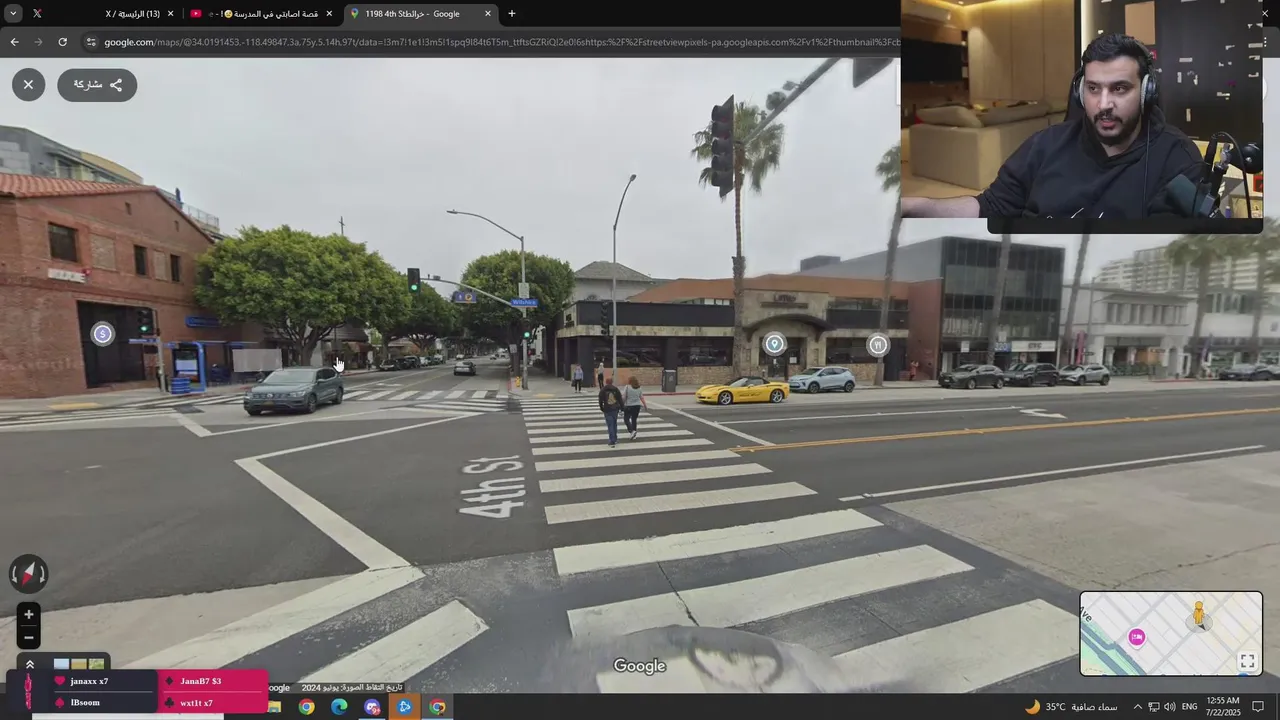Open the first photo thumbnail in the imagery strip
This screenshot has width=1280, height=720.
(61, 664)
